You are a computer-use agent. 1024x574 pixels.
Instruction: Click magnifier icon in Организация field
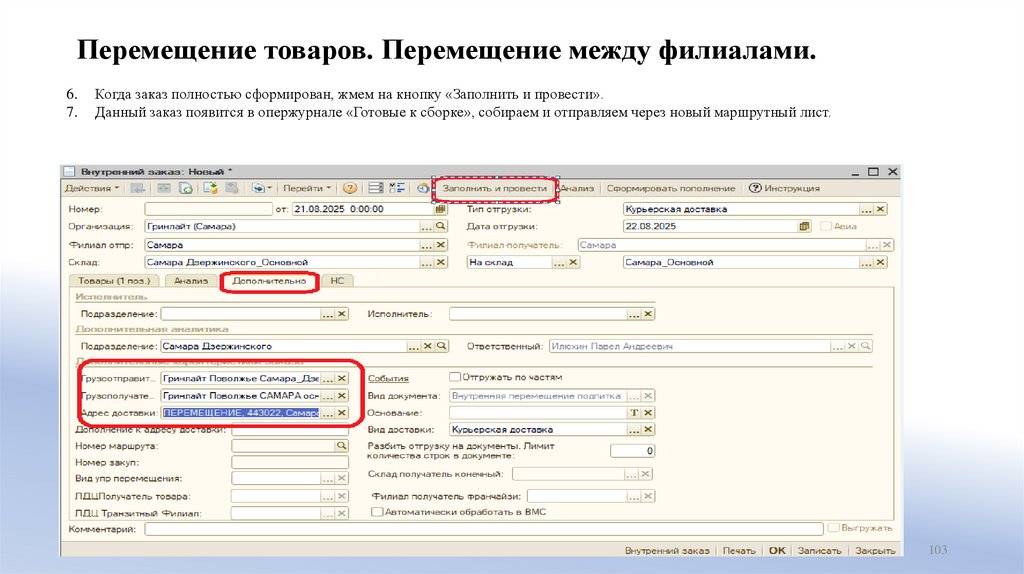[441, 226]
